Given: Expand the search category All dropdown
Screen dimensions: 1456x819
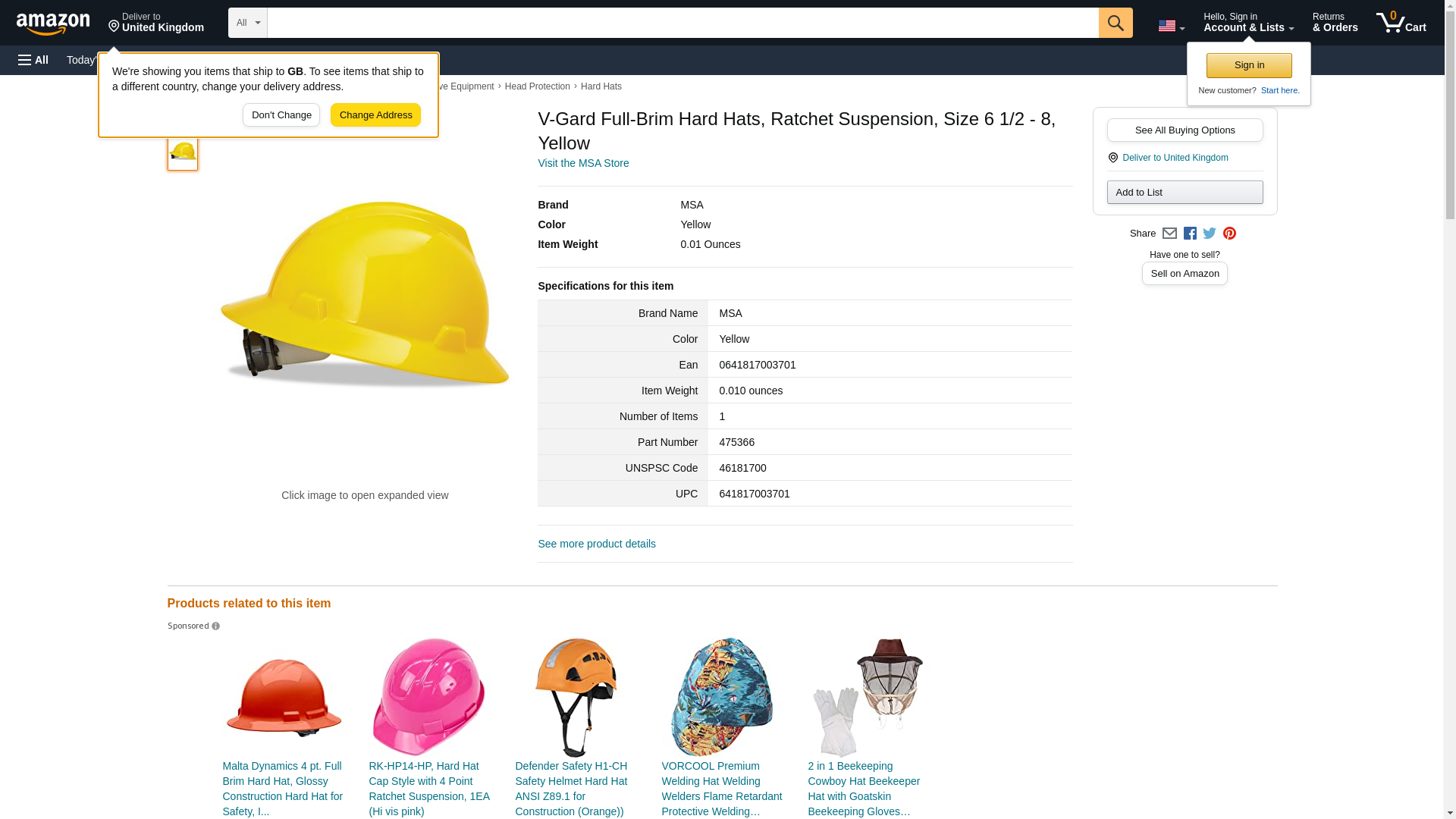Looking at the screenshot, I should tap(247, 23).
